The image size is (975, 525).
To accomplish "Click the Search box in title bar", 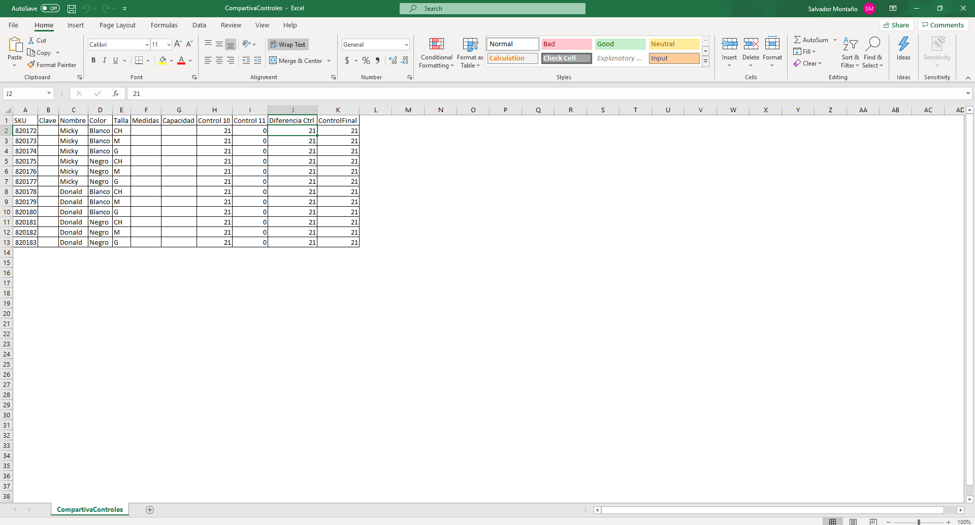I will click(x=492, y=9).
